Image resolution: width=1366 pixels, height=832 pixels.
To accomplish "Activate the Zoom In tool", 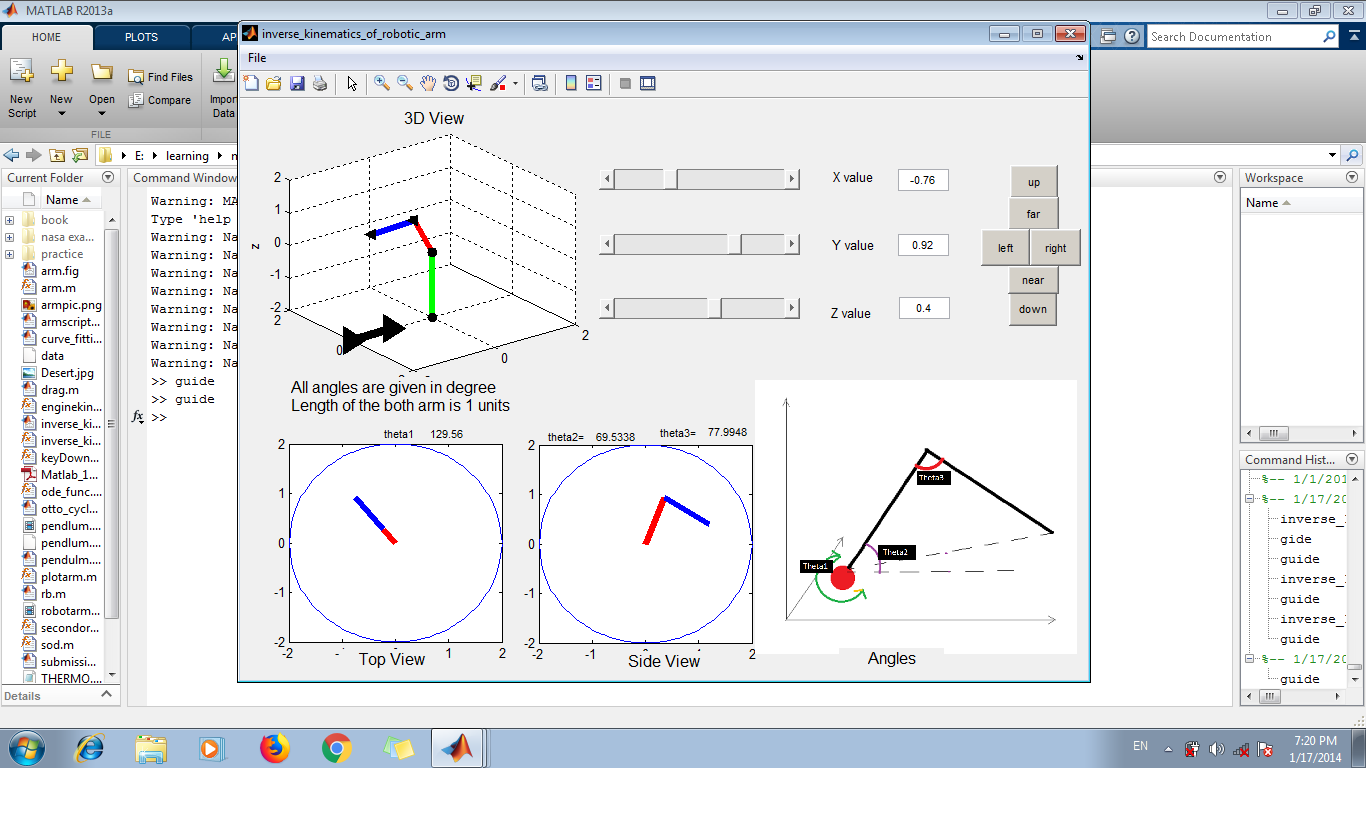I will pos(381,83).
